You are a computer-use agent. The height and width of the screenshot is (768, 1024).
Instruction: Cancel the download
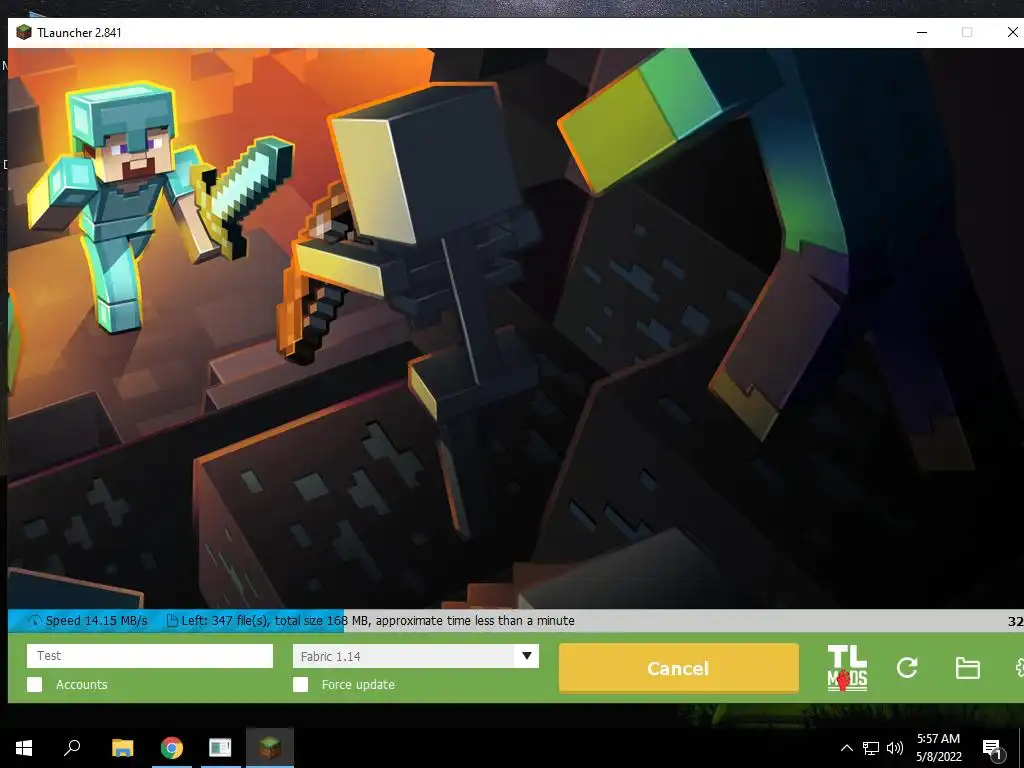[679, 668]
